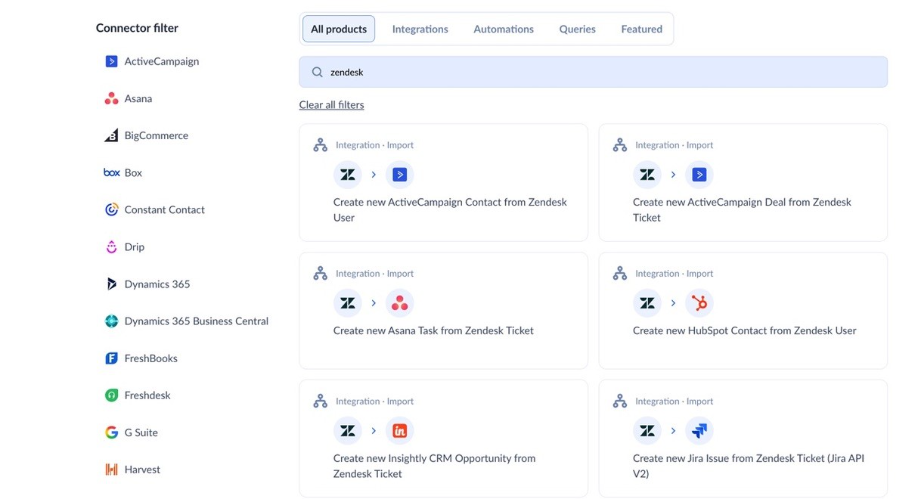Open the Queries tab
This screenshot has width=901, height=499.
click(577, 29)
